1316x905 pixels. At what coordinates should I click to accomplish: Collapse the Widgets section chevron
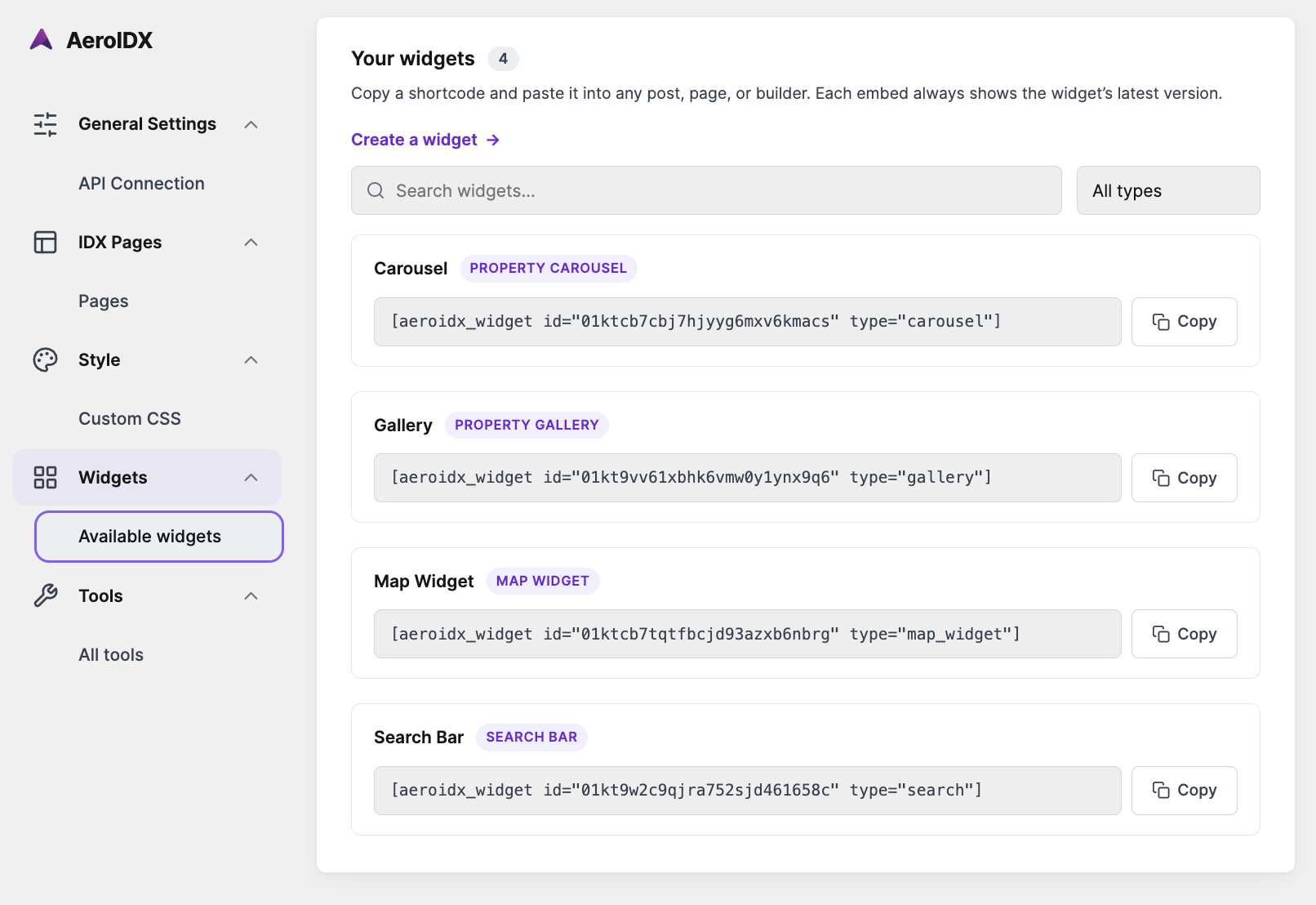pyautogui.click(x=251, y=477)
